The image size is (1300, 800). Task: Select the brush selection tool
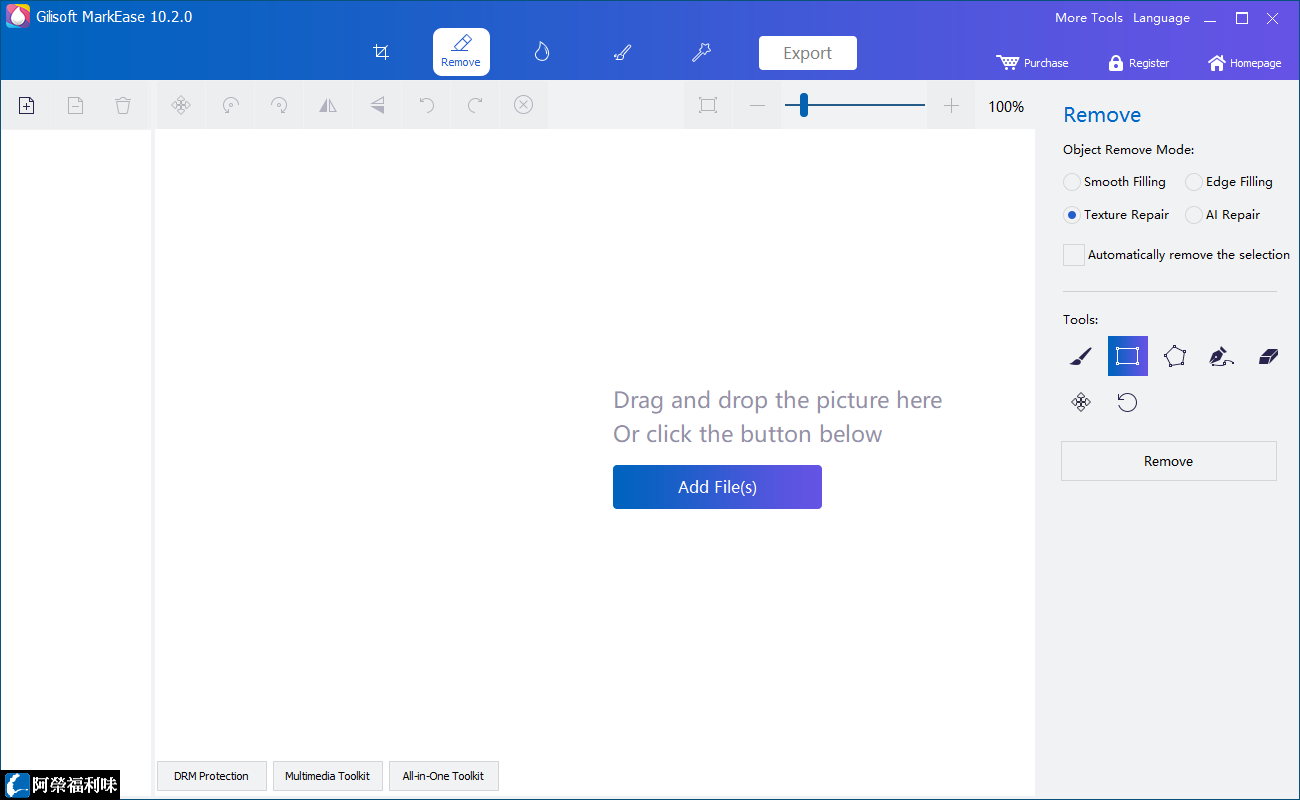tap(1081, 356)
